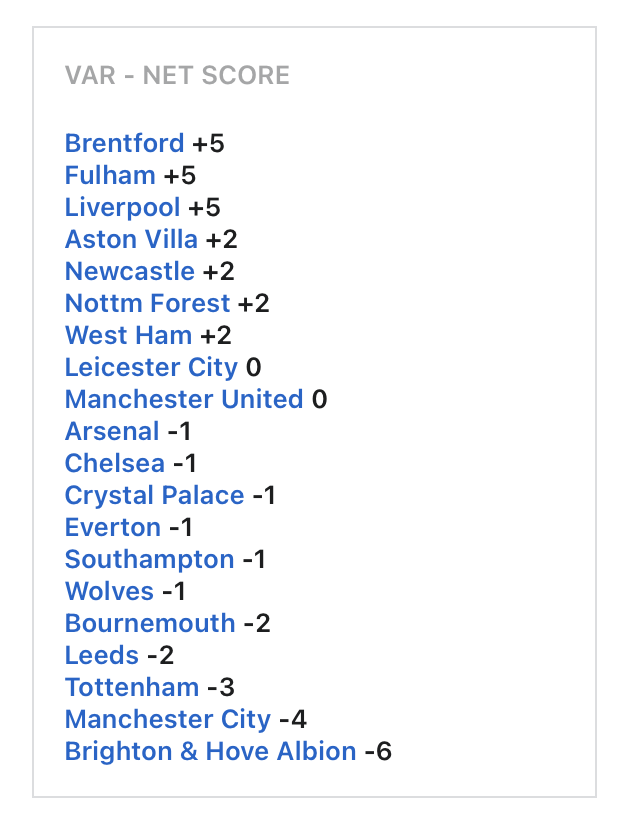Viewport: 632px width, 818px height.
Task: Open the Newcastle team link
Action: click(130, 271)
